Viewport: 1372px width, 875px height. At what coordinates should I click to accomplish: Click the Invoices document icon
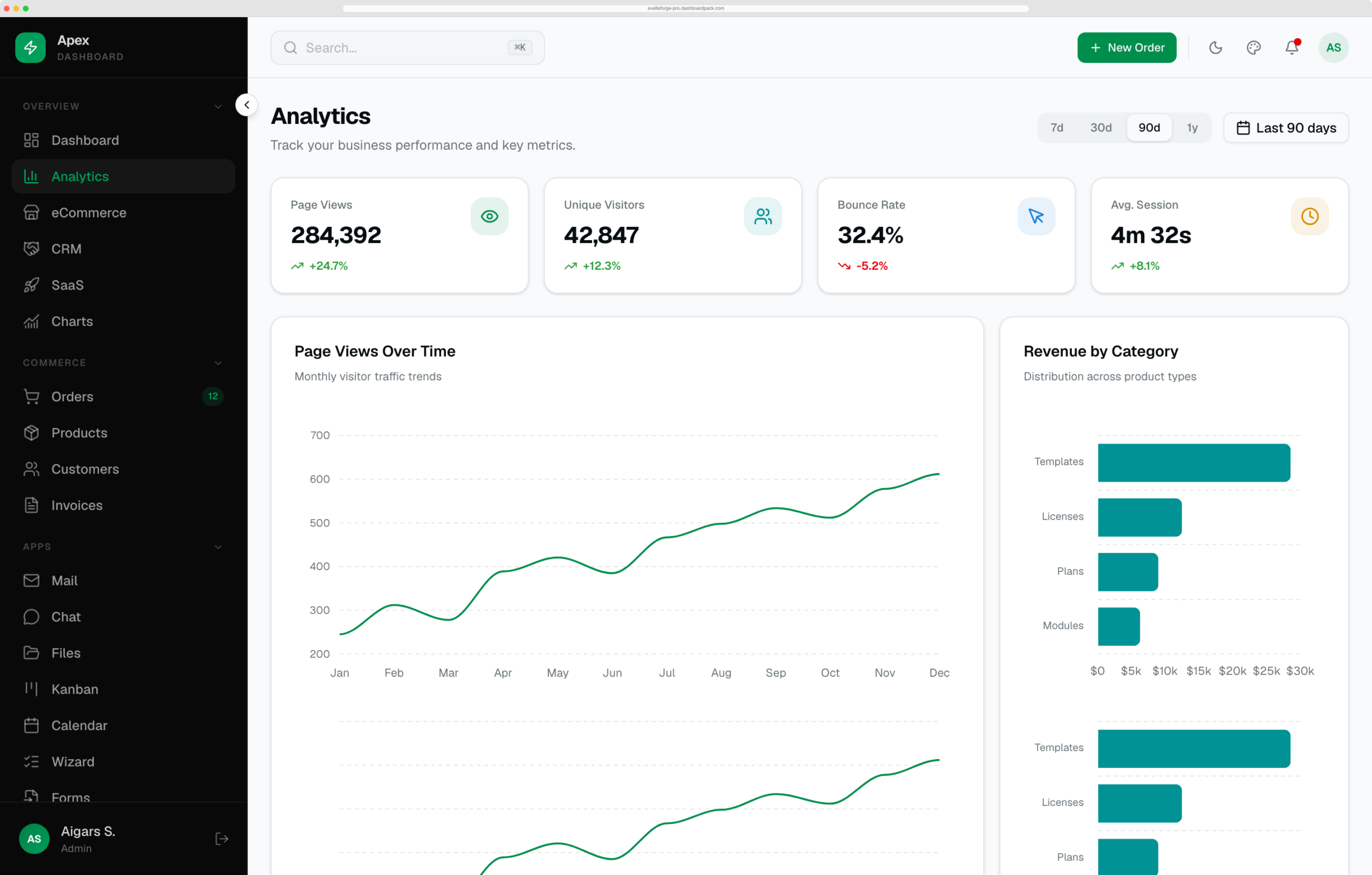pos(31,505)
